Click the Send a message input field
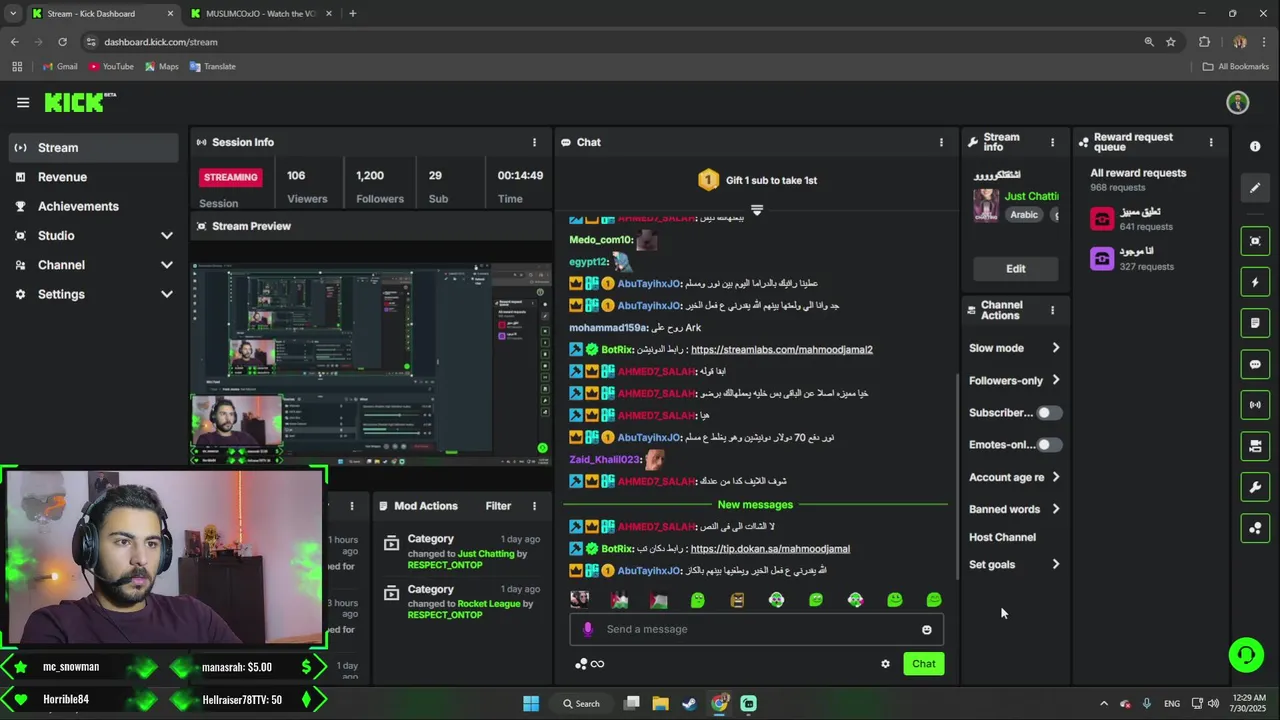Viewport: 1280px width, 720px height. [x=756, y=629]
